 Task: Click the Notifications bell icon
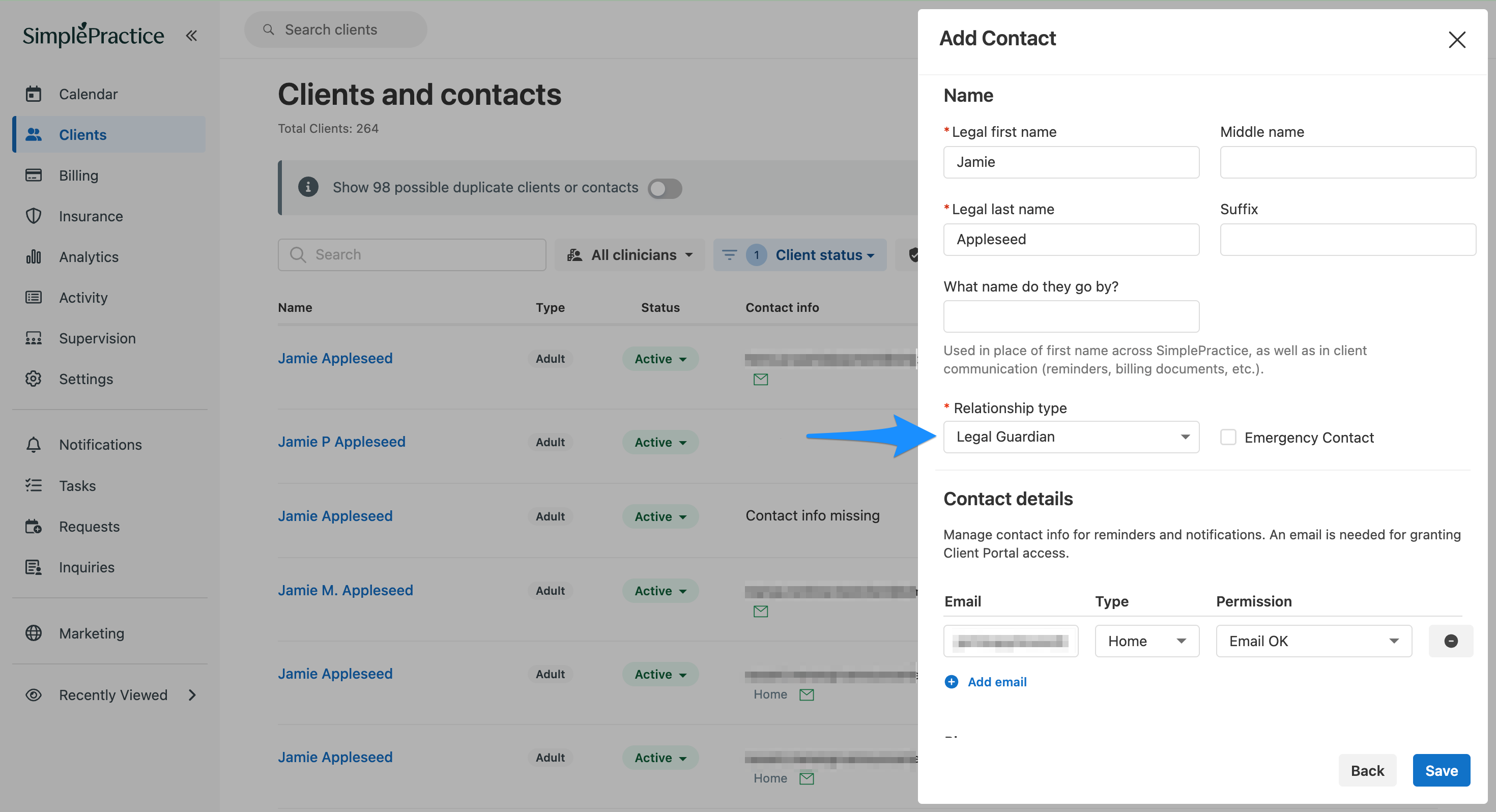point(34,444)
